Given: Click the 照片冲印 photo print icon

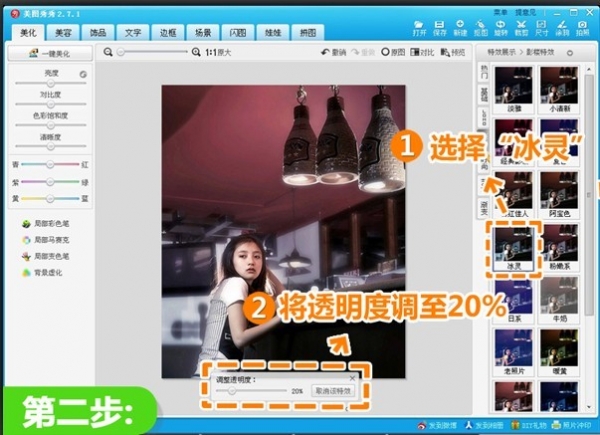Looking at the screenshot, I should click(x=573, y=425).
